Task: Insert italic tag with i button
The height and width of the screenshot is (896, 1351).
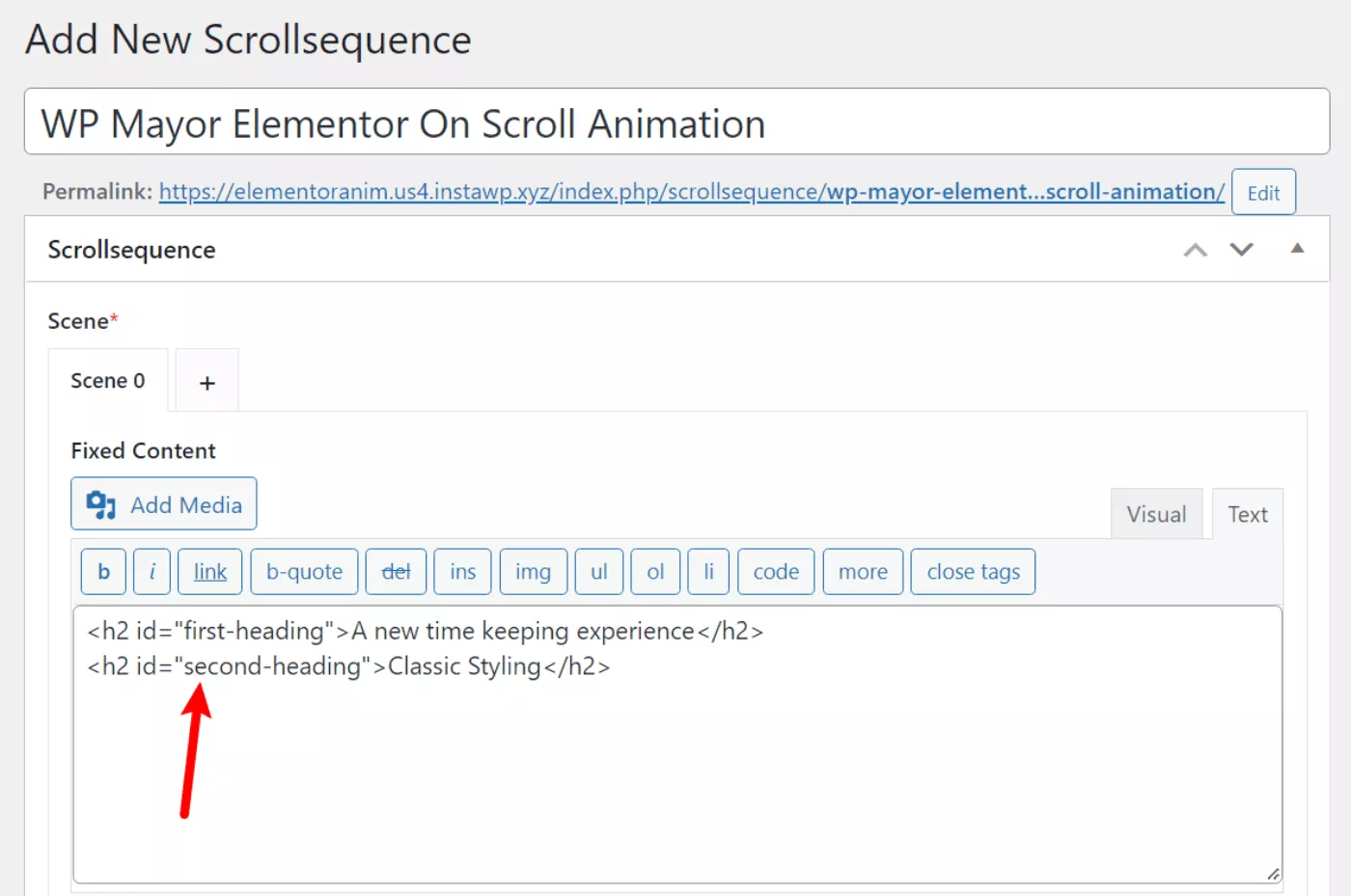Action: [152, 572]
